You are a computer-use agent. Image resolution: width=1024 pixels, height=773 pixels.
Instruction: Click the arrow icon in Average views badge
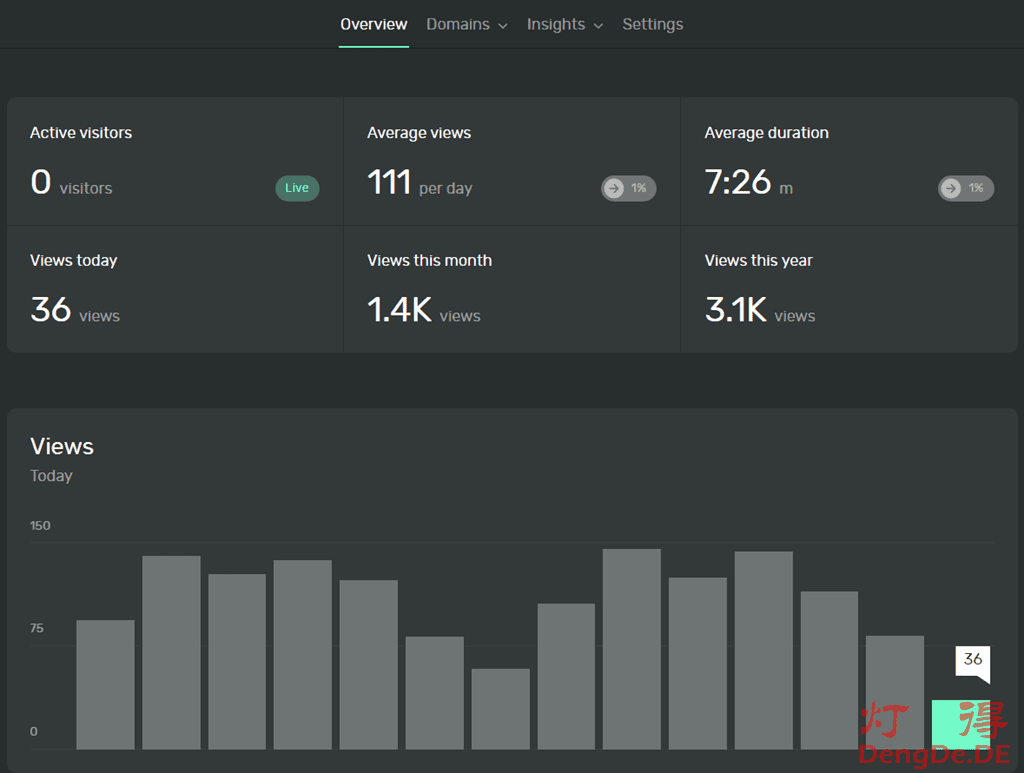(614, 188)
